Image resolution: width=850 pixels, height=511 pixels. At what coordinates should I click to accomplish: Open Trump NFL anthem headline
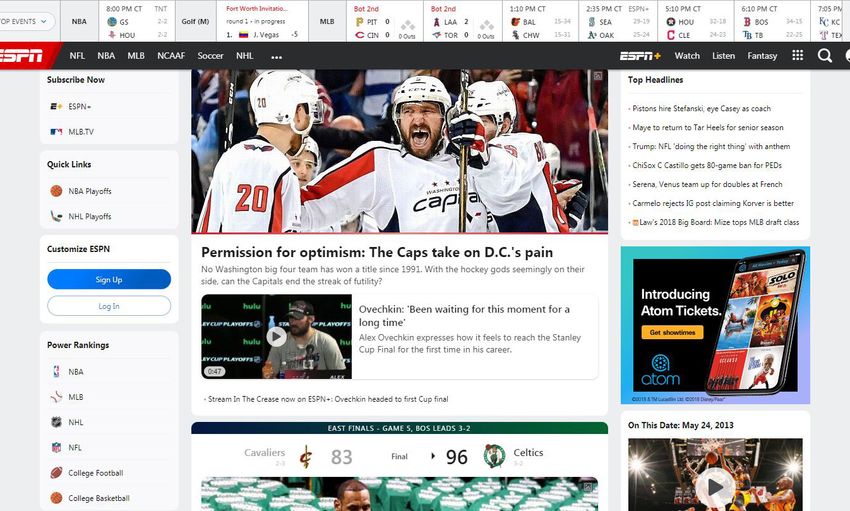[x=711, y=146]
